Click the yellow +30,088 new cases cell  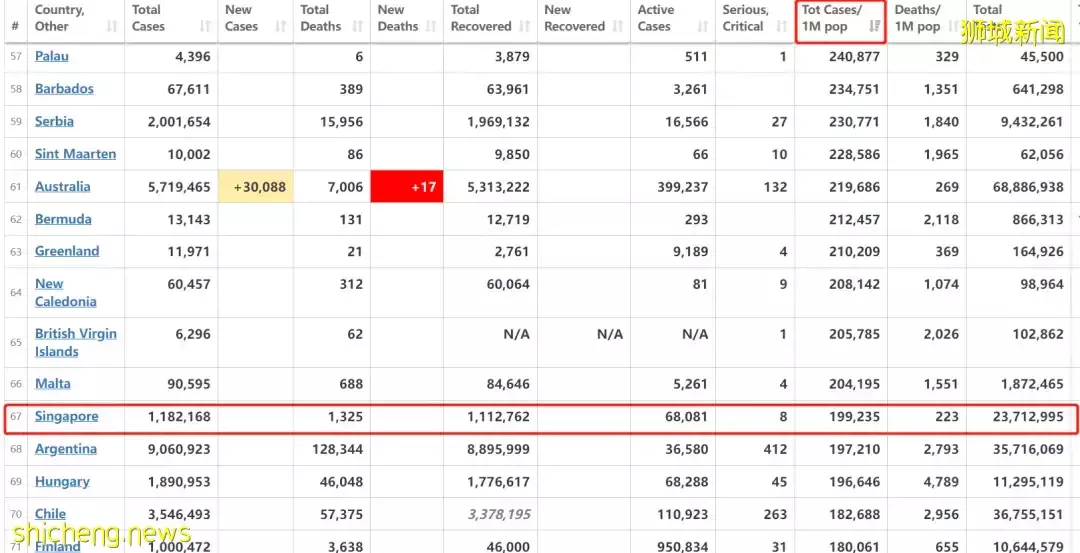point(256,187)
